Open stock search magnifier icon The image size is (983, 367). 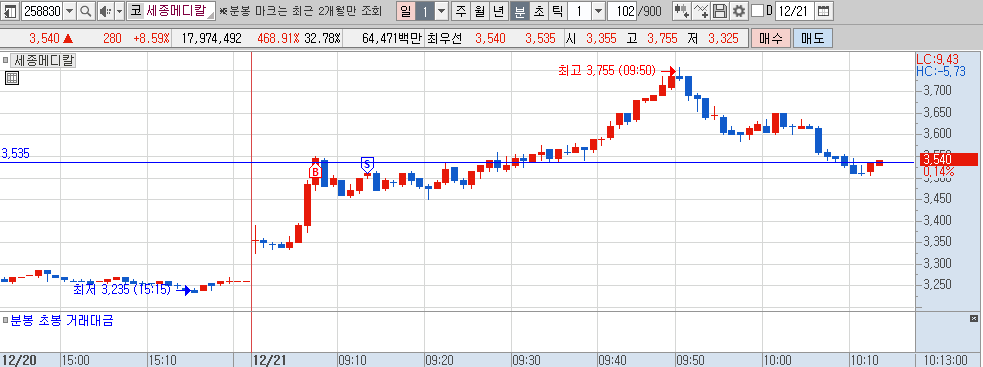pyautogui.click(x=86, y=11)
